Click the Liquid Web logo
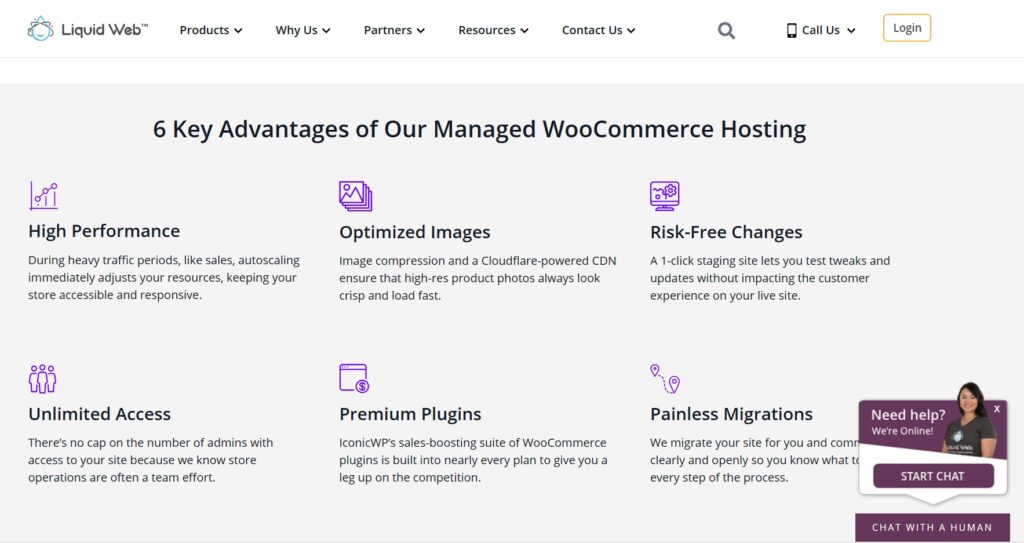Viewport: 1024px width, 543px height. point(87,29)
